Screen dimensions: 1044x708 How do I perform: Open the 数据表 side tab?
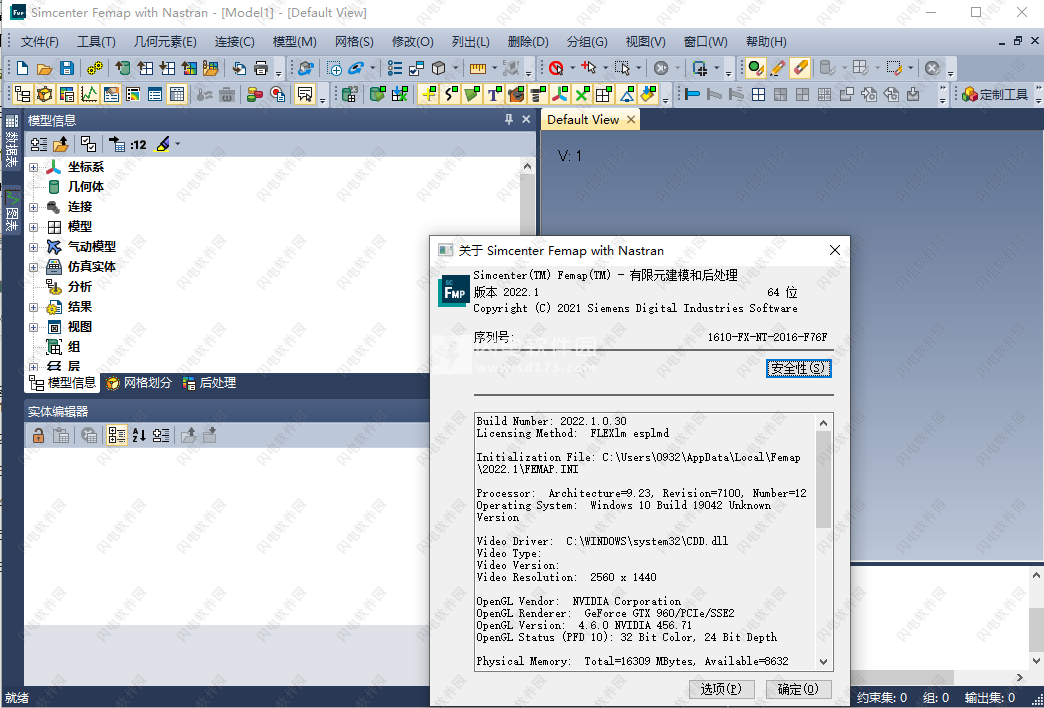[11, 143]
